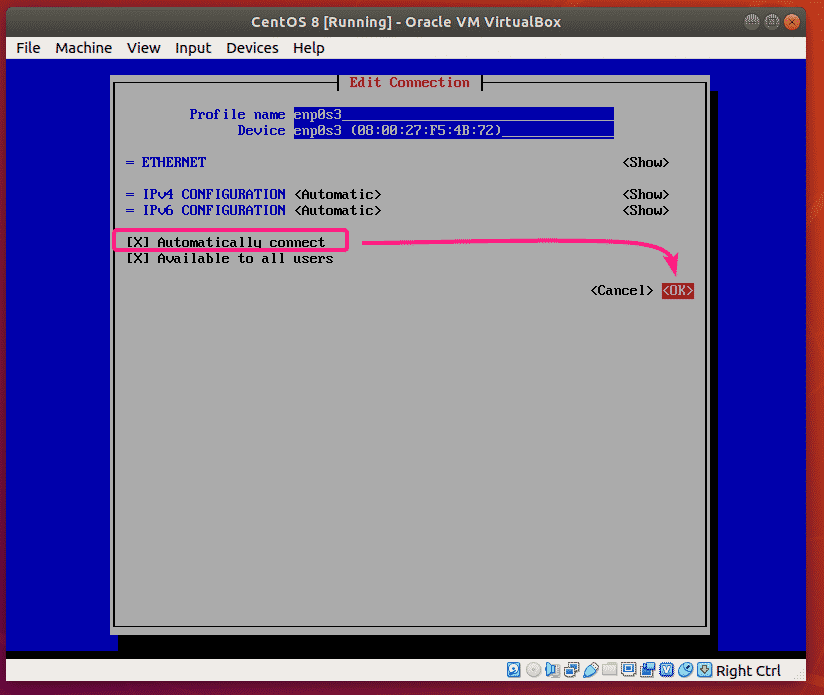Click the audio status icon

(x=553, y=670)
